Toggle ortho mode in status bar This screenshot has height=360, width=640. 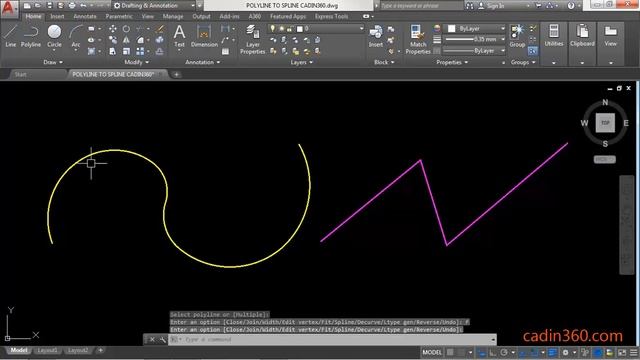[x=493, y=352]
